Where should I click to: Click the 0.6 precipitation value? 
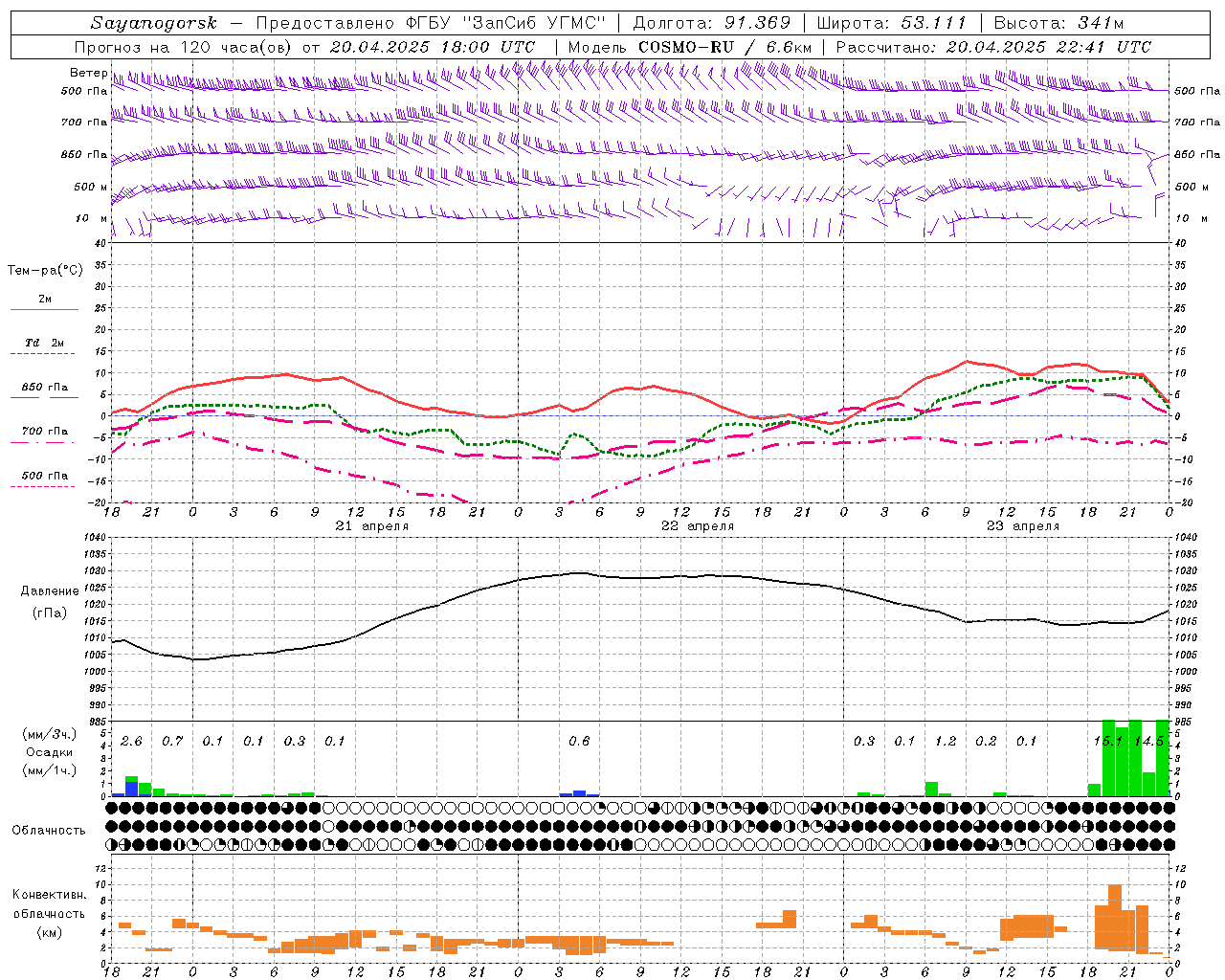pyautogui.click(x=579, y=742)
